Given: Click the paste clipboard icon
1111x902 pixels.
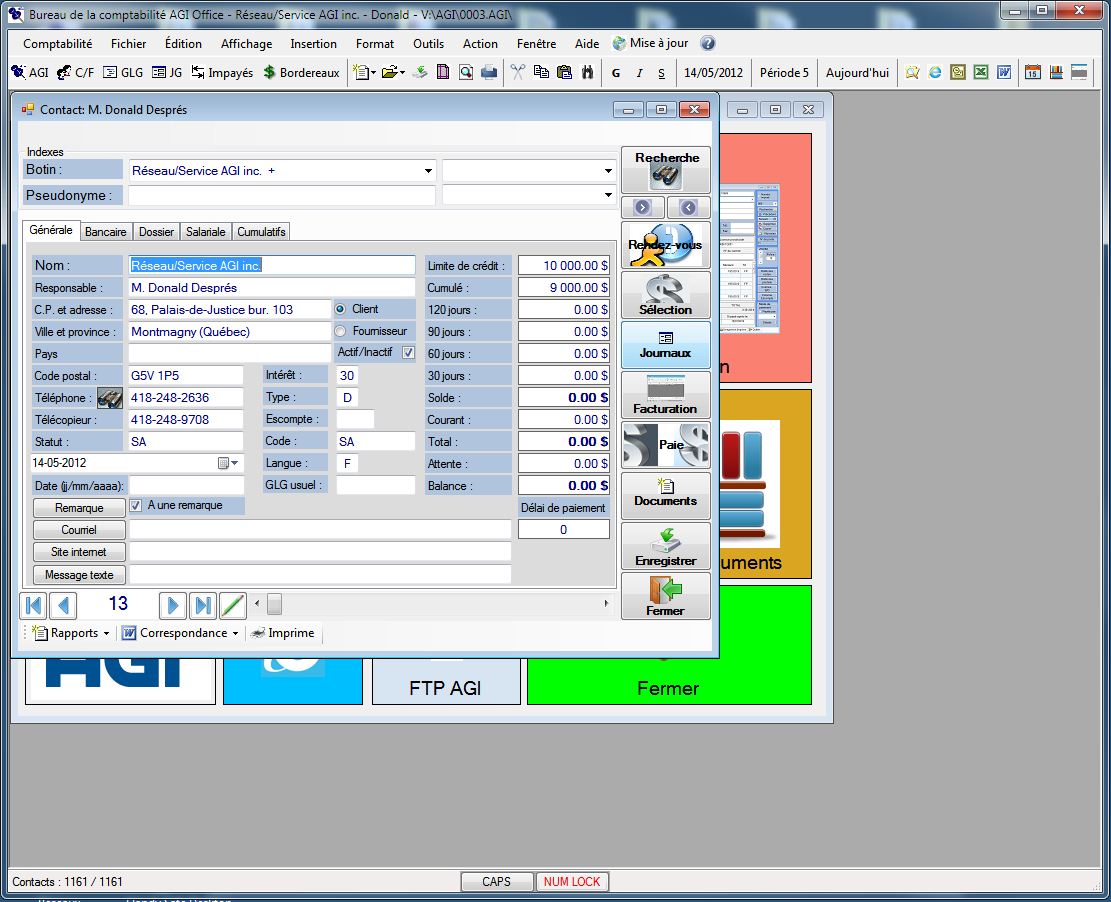Looking at the screenshot, I should tap(565, 72).
